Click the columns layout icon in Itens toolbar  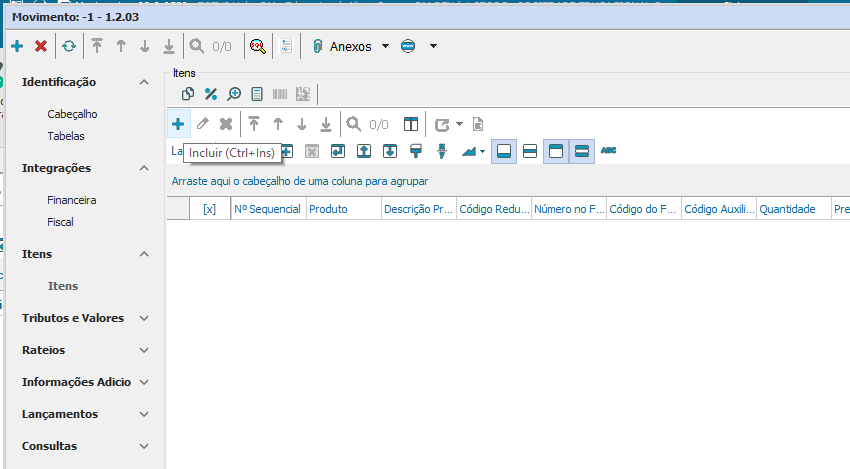(411, 124)
